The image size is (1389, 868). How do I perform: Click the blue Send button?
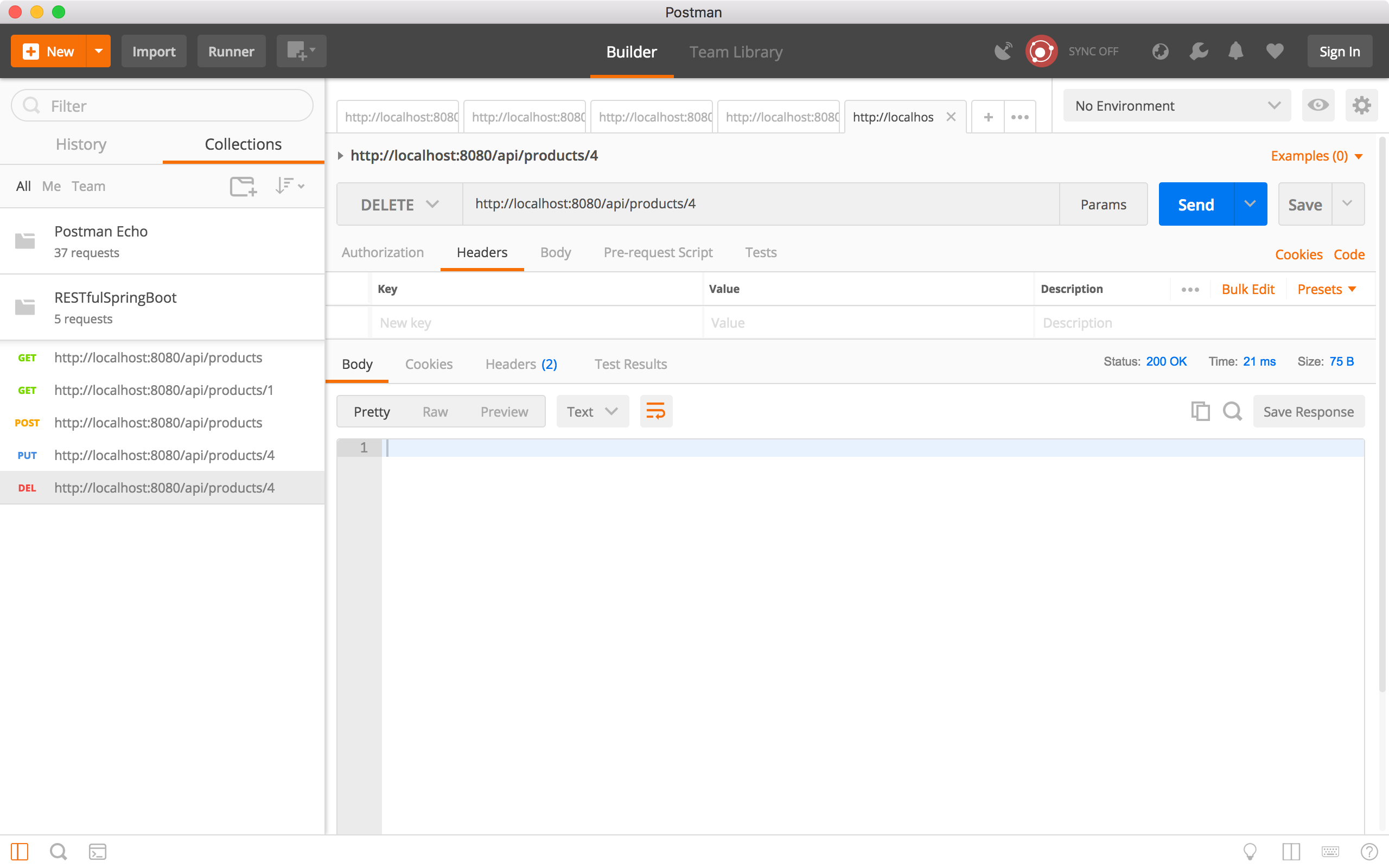point(1196,205)
